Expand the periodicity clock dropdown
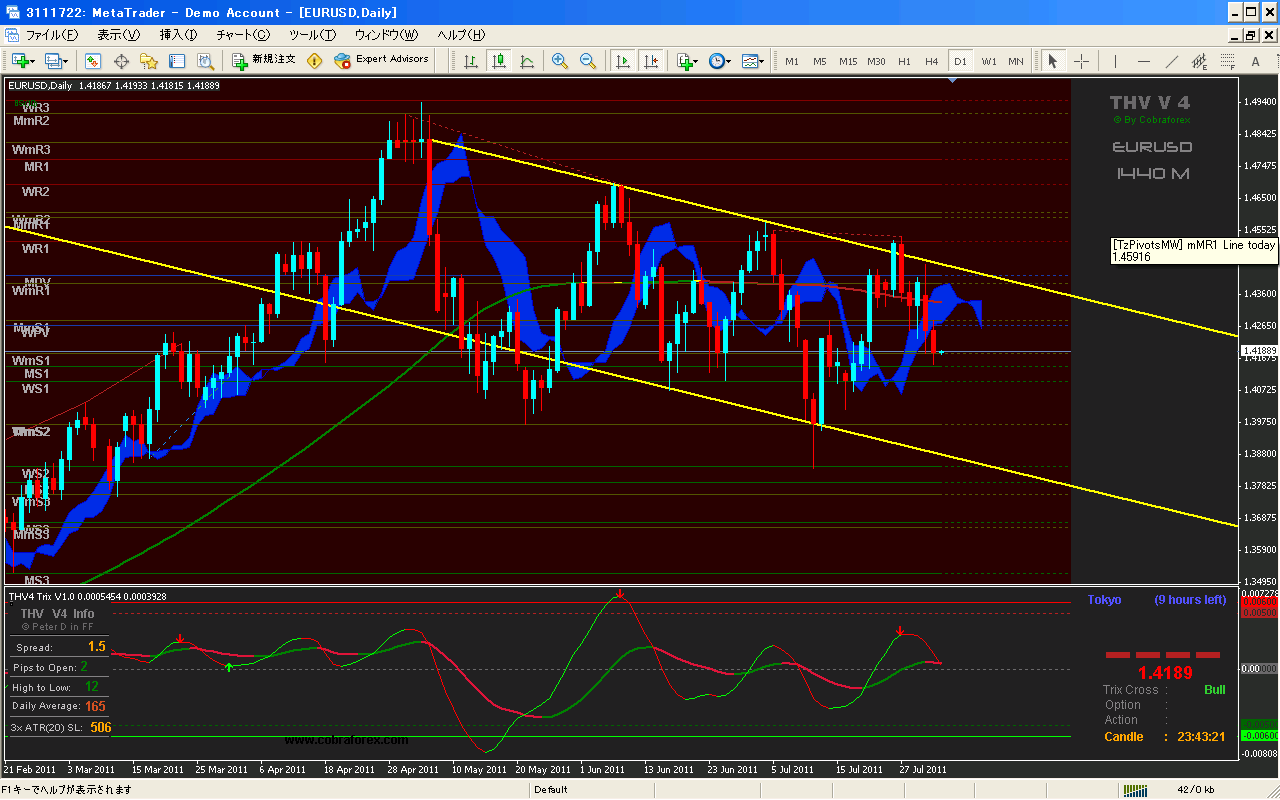1280x800 pixels. [720, 61]
